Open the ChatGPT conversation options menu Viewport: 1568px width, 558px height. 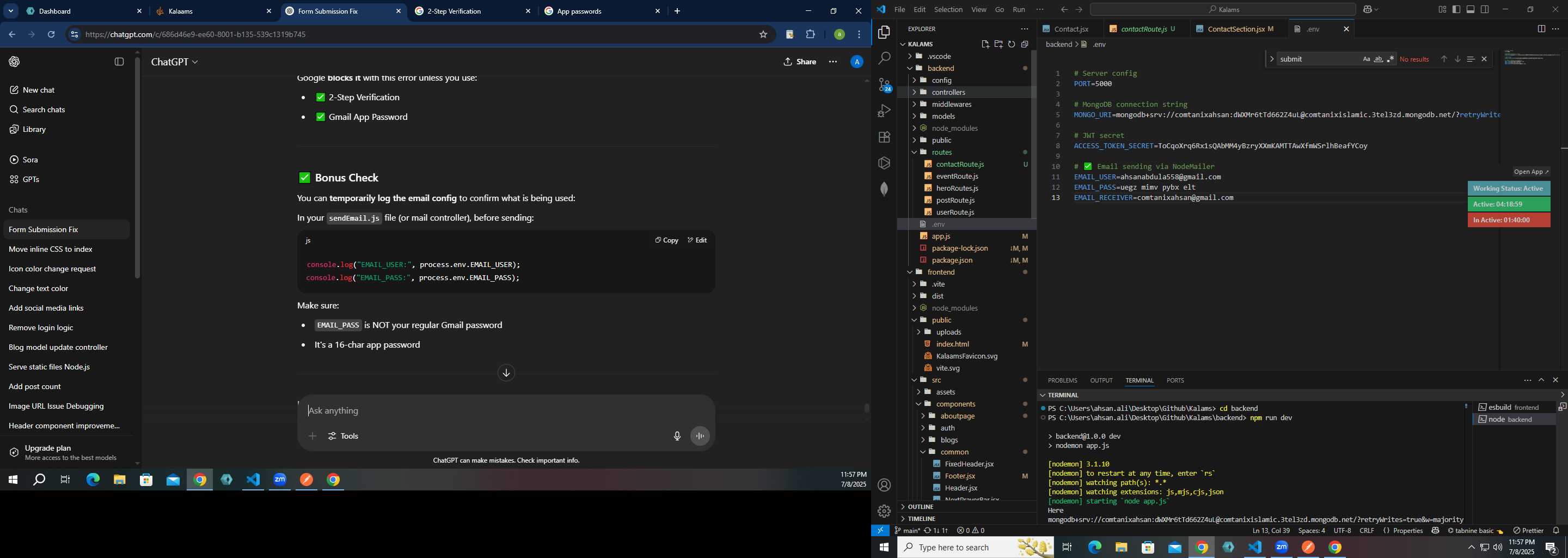point(832,62)
